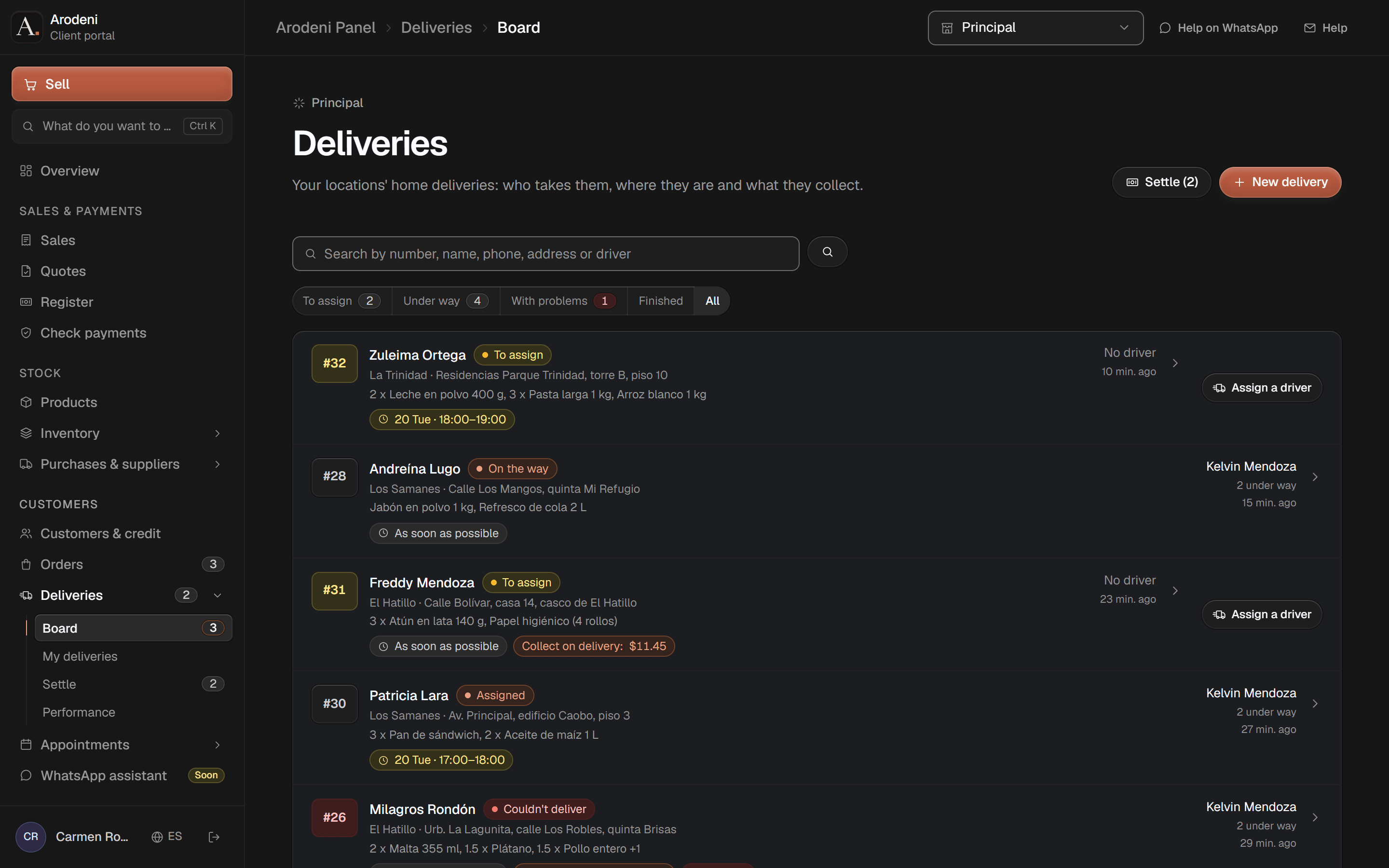
Task: Expand the Appointments submenu chevron
Action: (218, 745)
